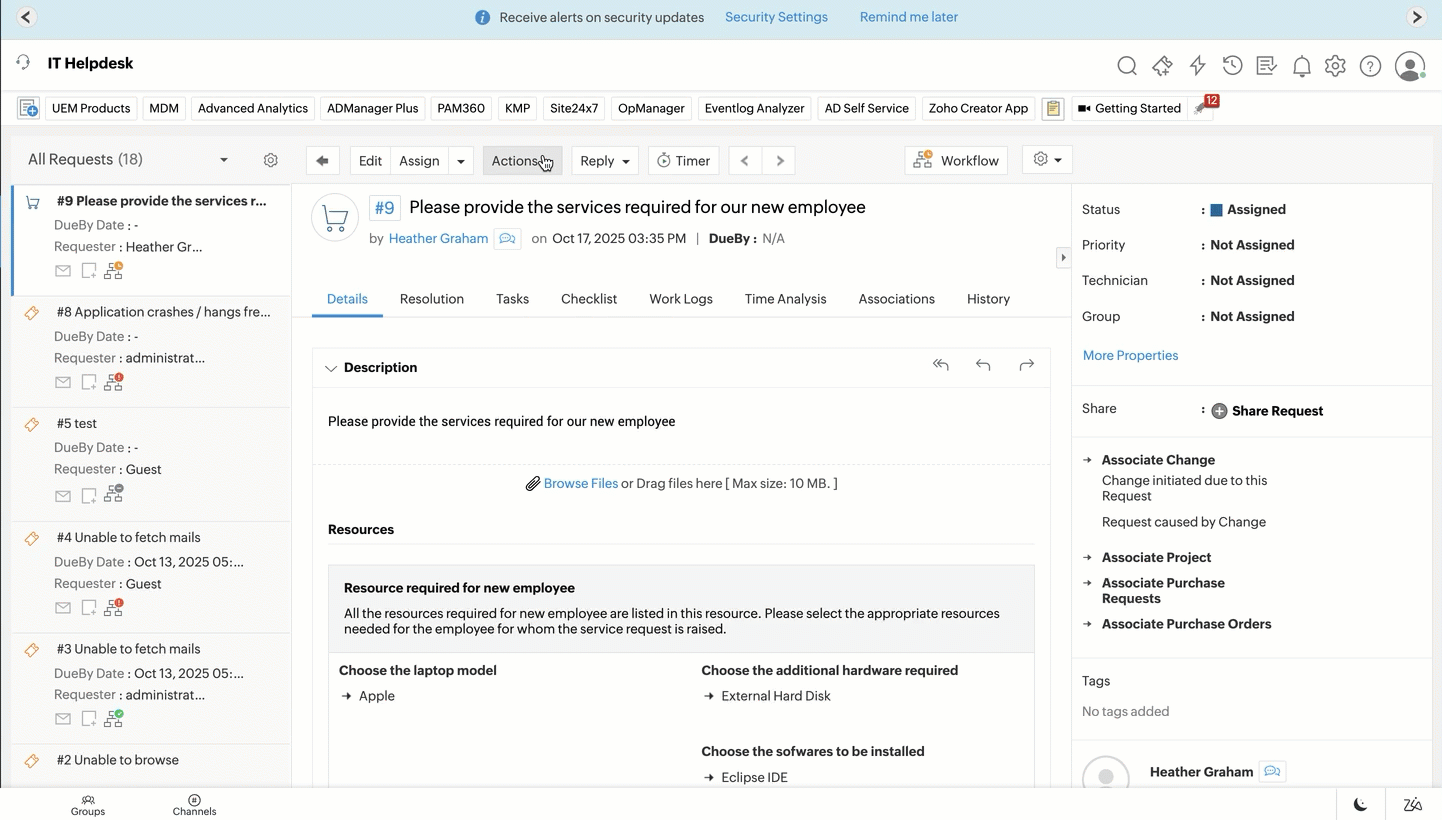Toggle dark mode moon icon

1361,804
